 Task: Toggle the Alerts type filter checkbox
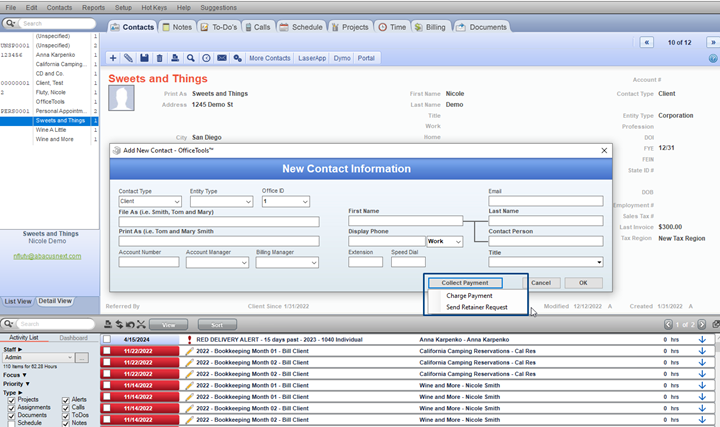click(x=66, y=400)
